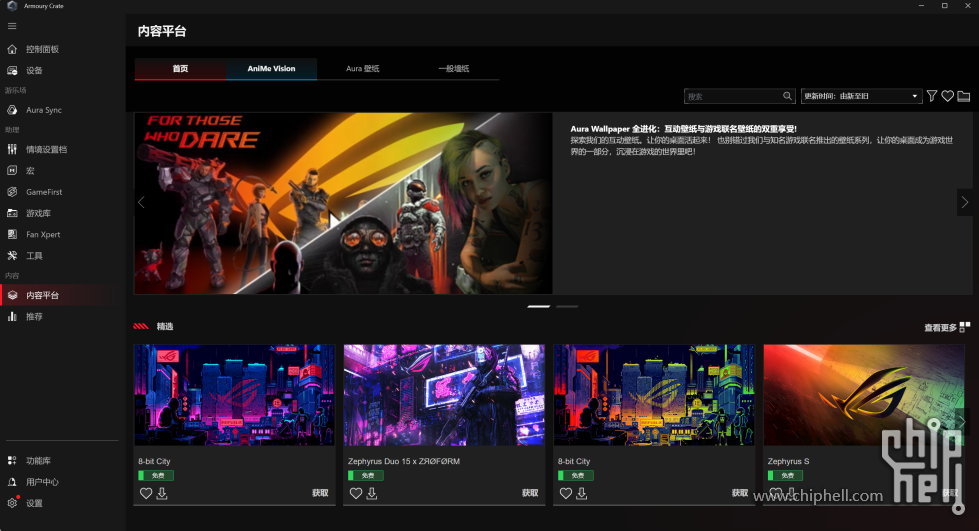Screen dimensions: 979x531
Task: Favorite Zephyrus Duo 15 x ZRØFØRM wallpaper
Action: point(355,494)
